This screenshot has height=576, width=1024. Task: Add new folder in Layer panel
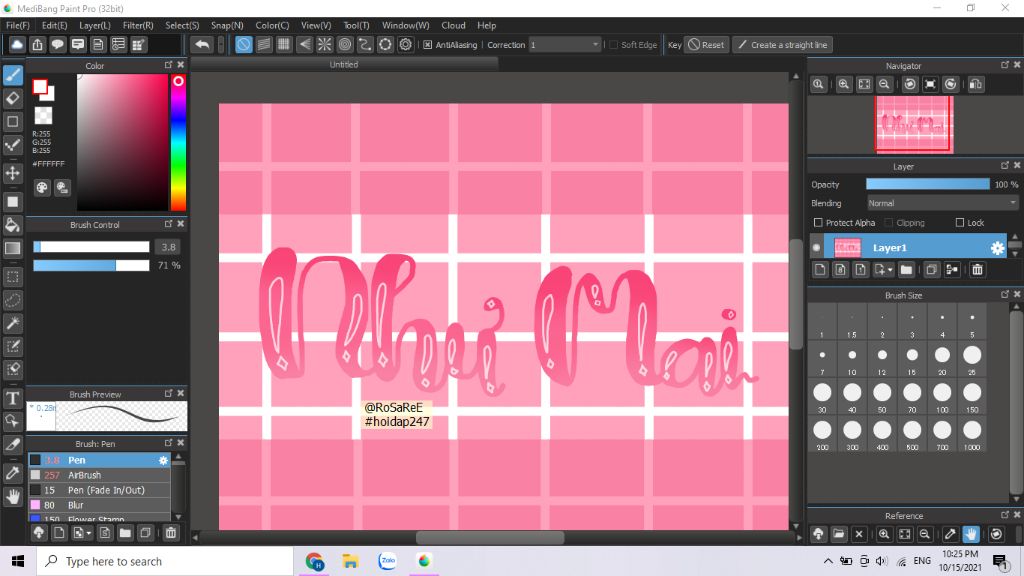pyautogui.click(x=906, y=270)
